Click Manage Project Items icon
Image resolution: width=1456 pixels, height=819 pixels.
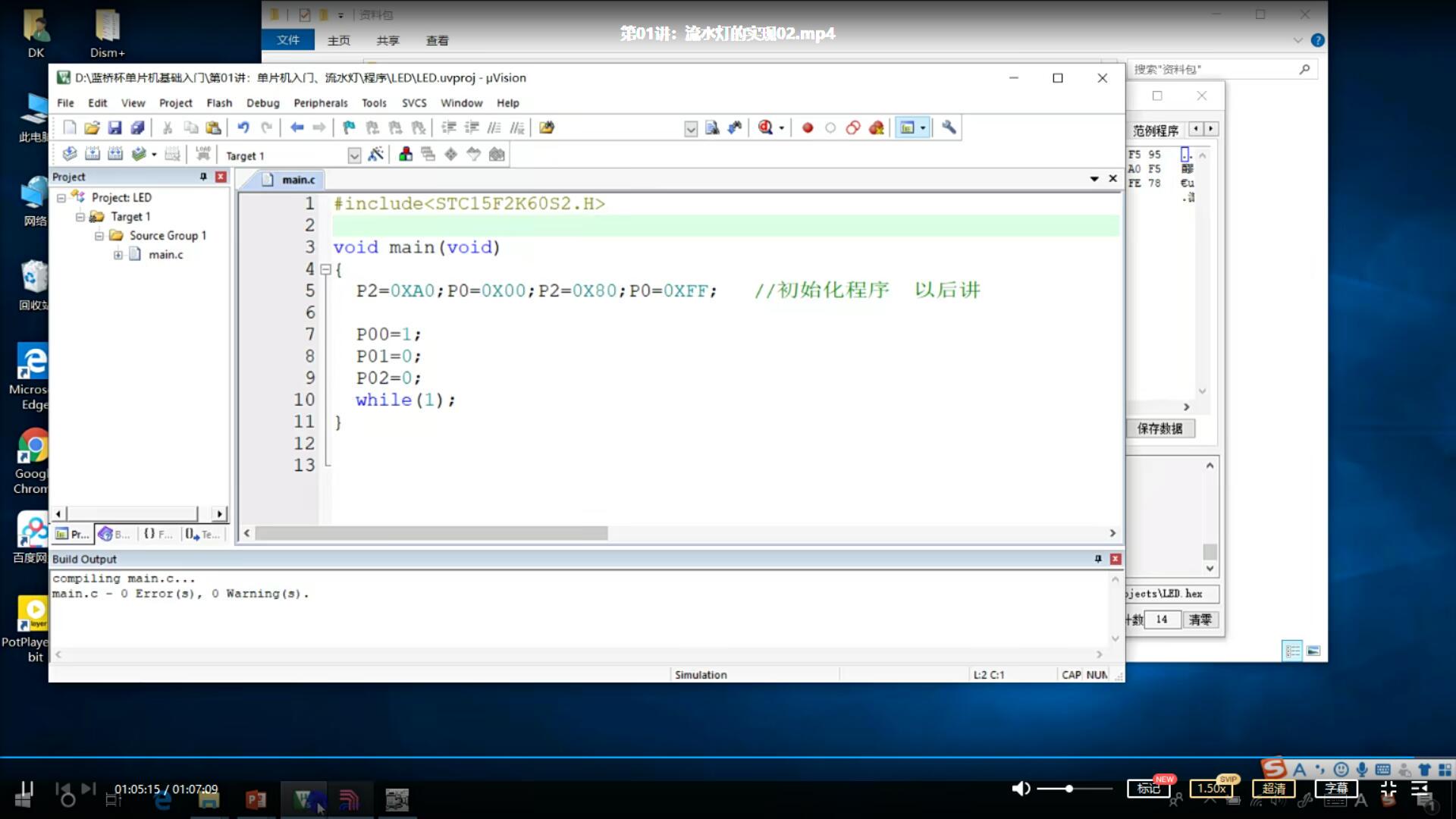pos(406,155)
